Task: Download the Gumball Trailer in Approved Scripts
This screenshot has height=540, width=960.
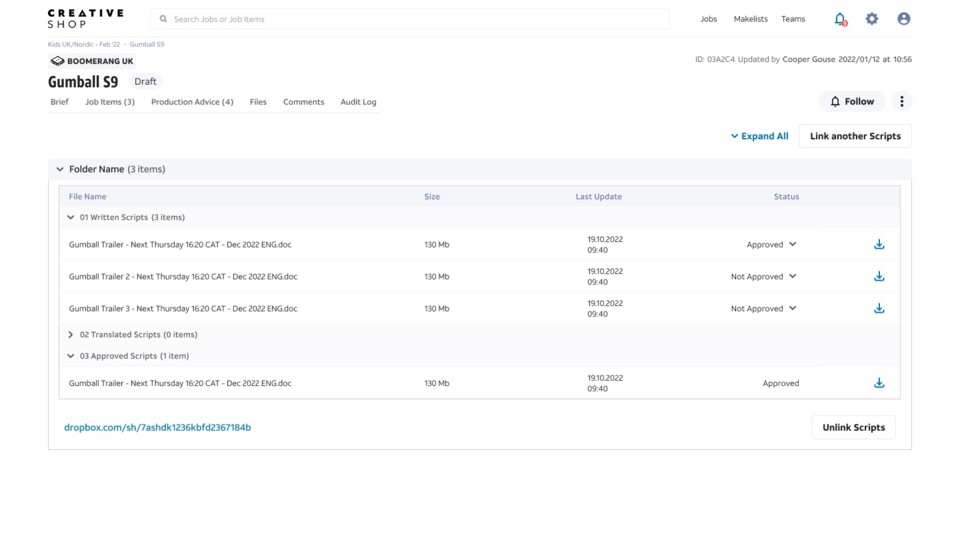Action: click(x=879, y=383)
